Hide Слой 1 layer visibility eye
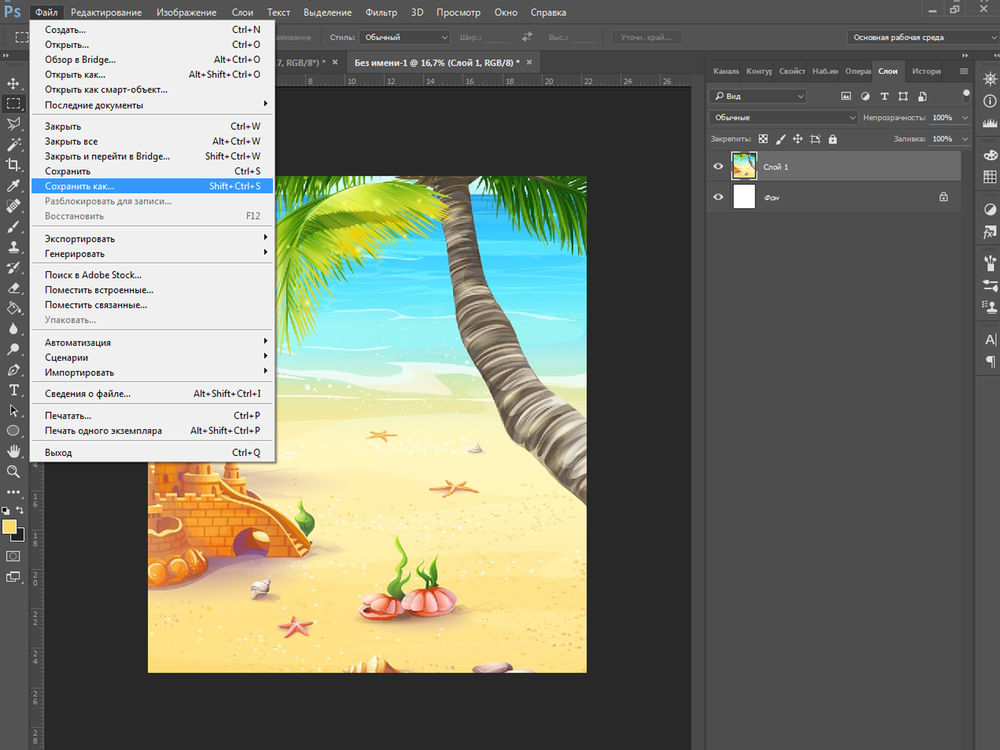 (718, 167)
